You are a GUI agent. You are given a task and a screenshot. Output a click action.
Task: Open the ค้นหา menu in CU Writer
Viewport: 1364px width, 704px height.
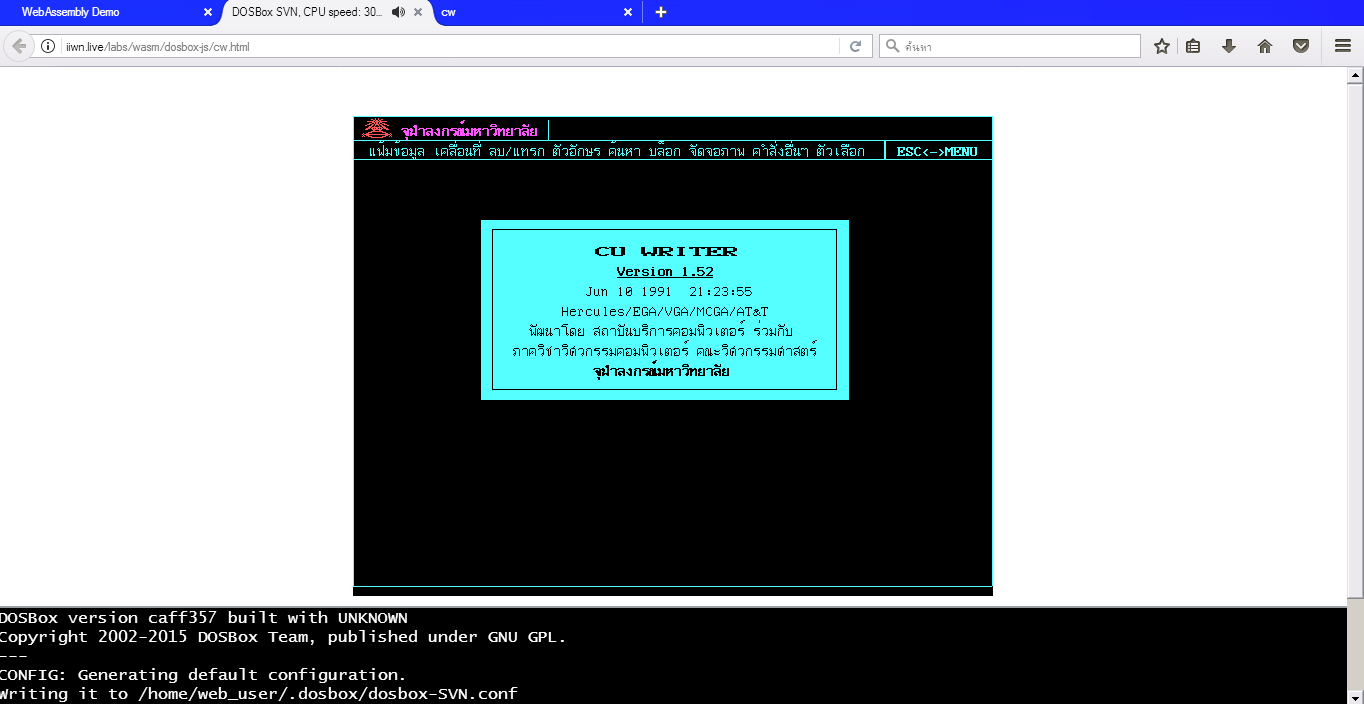tap(624, 151)
